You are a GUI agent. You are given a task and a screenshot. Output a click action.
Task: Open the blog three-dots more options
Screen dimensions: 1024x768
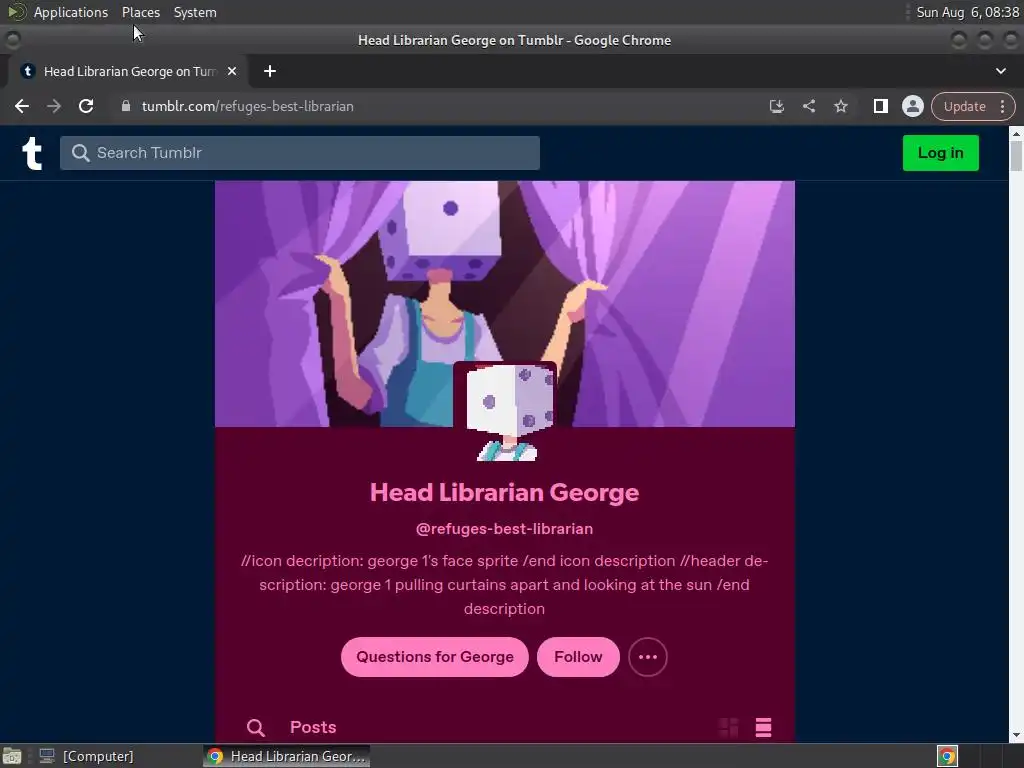point(648,657)
